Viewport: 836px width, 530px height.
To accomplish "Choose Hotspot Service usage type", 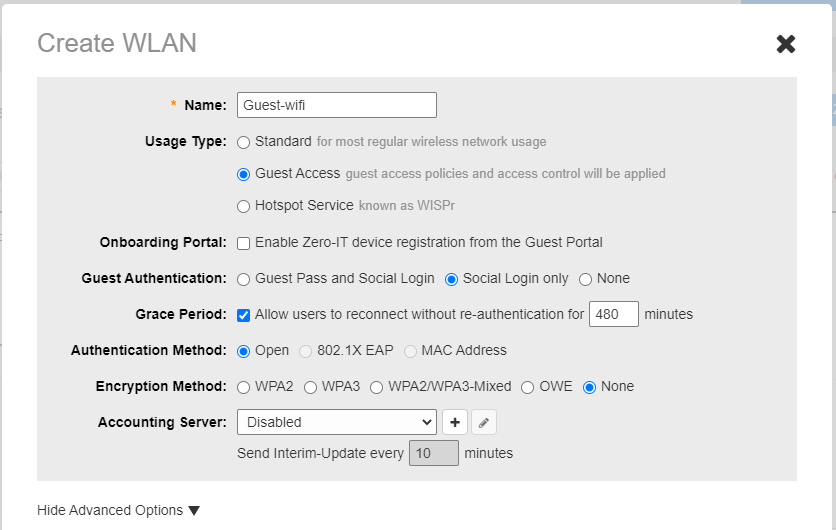I will [244, 206].
